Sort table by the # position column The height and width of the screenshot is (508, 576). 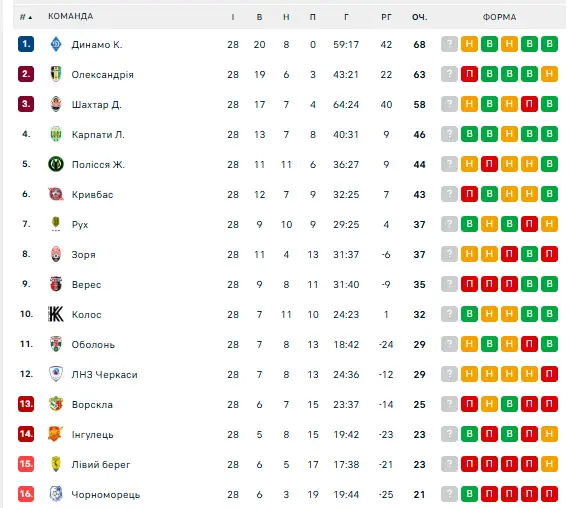pyautogui.click(x=26, y=17)
